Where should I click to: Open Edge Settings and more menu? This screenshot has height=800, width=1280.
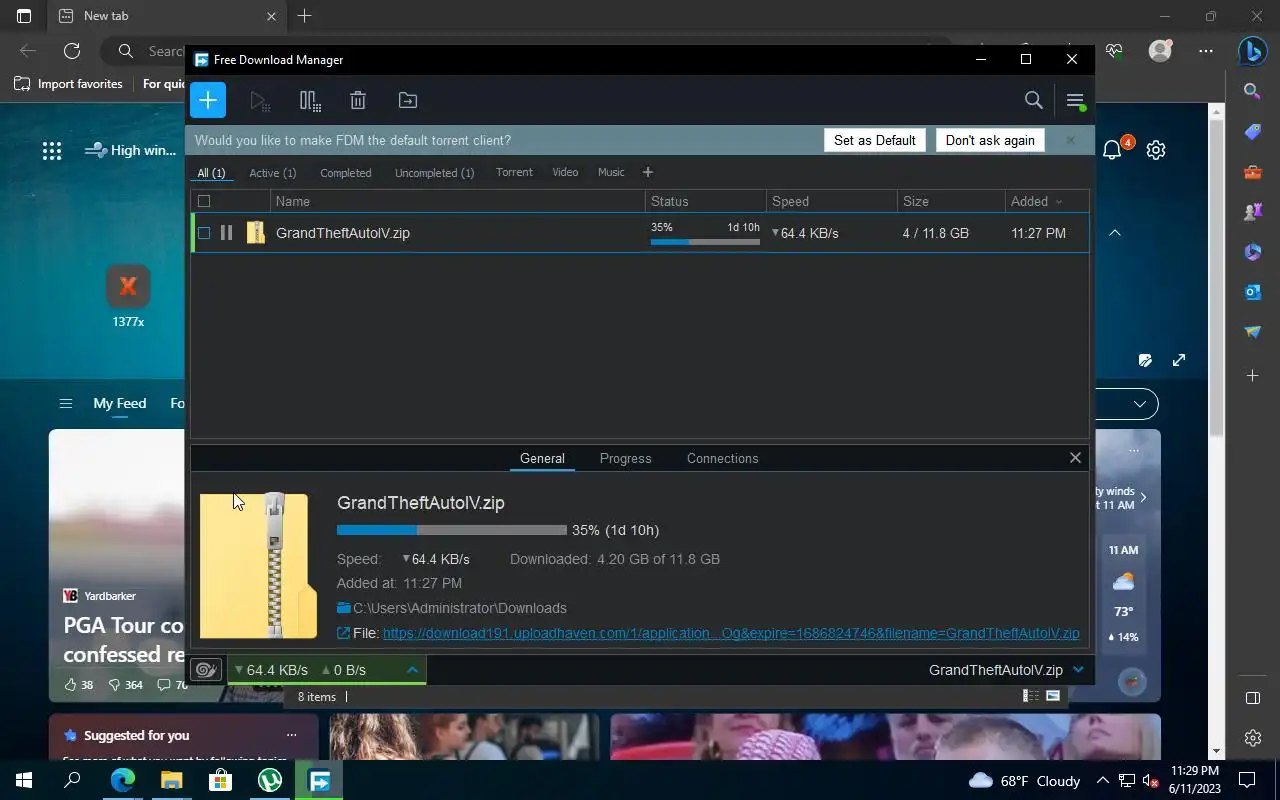[1206, 51]
